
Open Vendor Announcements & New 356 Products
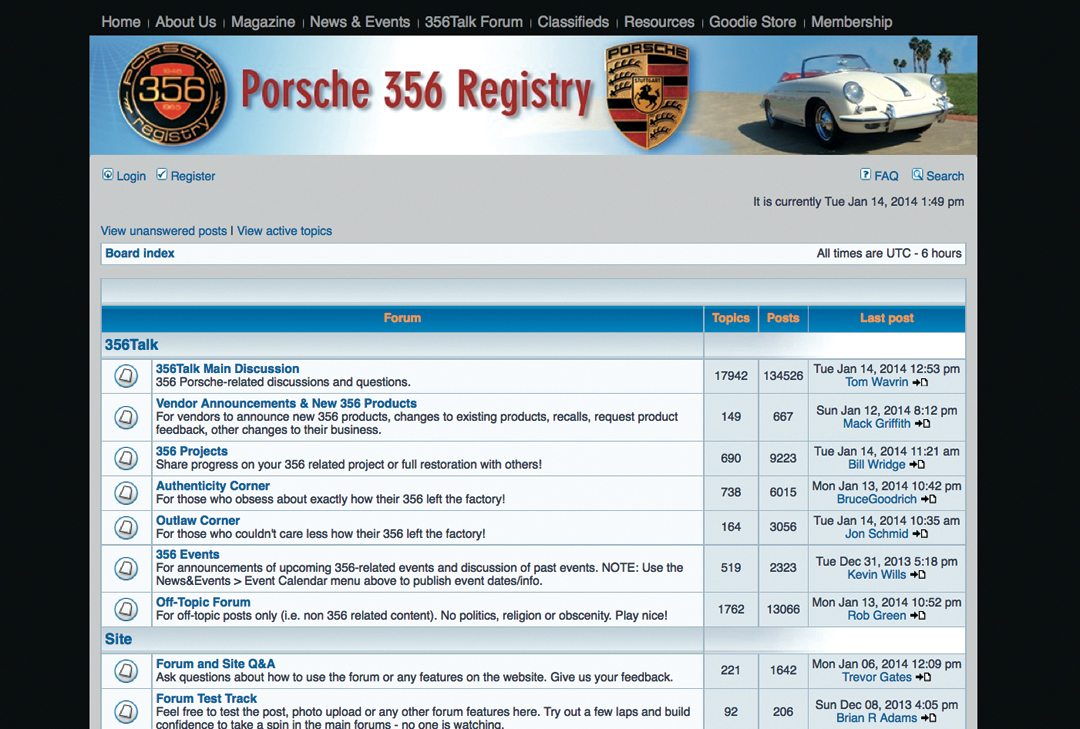point(286,403)
